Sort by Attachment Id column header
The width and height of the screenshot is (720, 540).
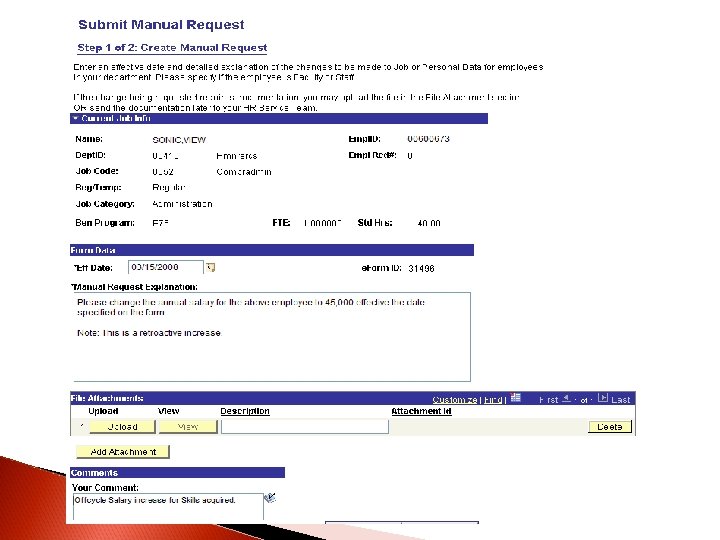tap(421, 411)
